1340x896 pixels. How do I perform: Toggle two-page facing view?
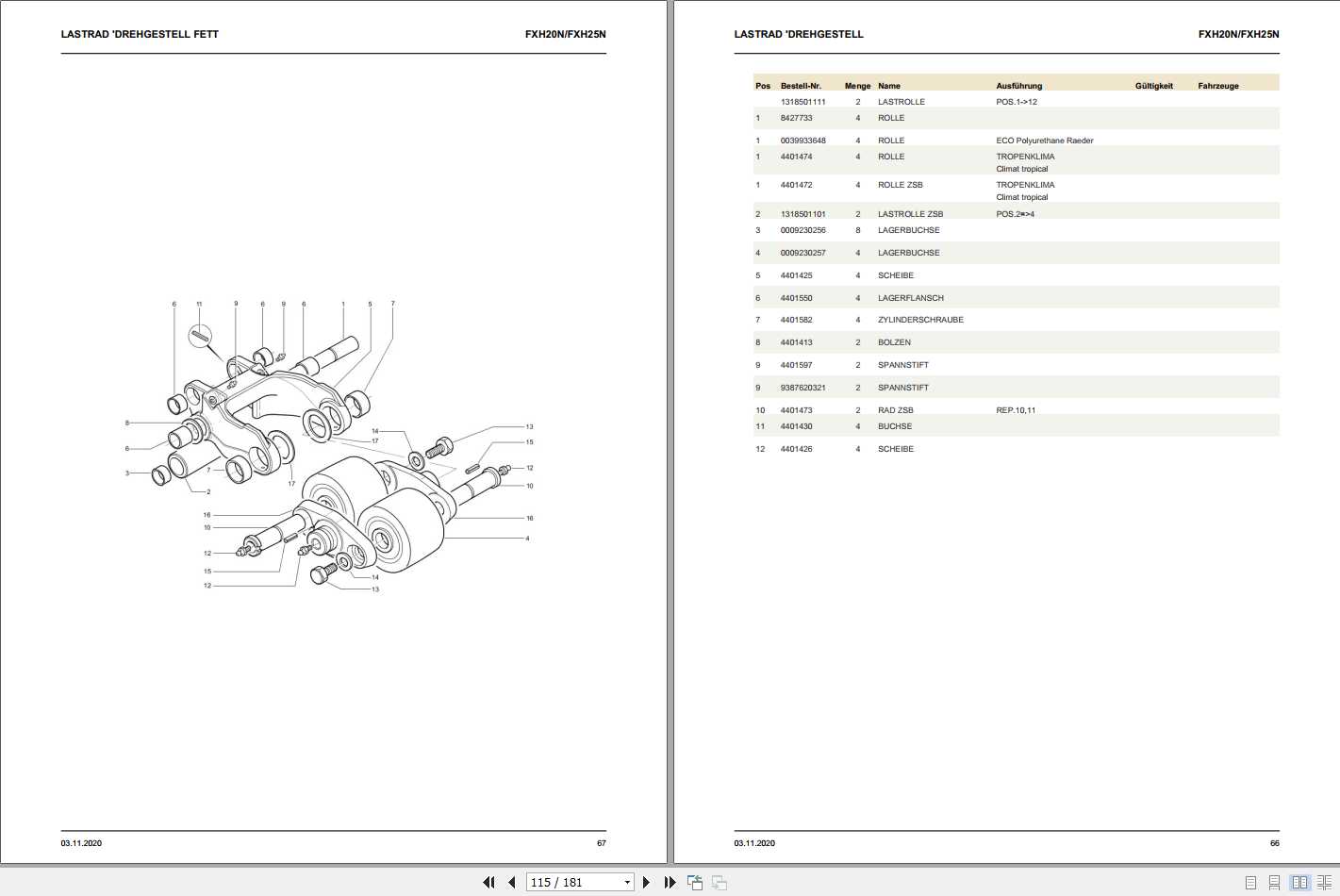click(1300, 883)
